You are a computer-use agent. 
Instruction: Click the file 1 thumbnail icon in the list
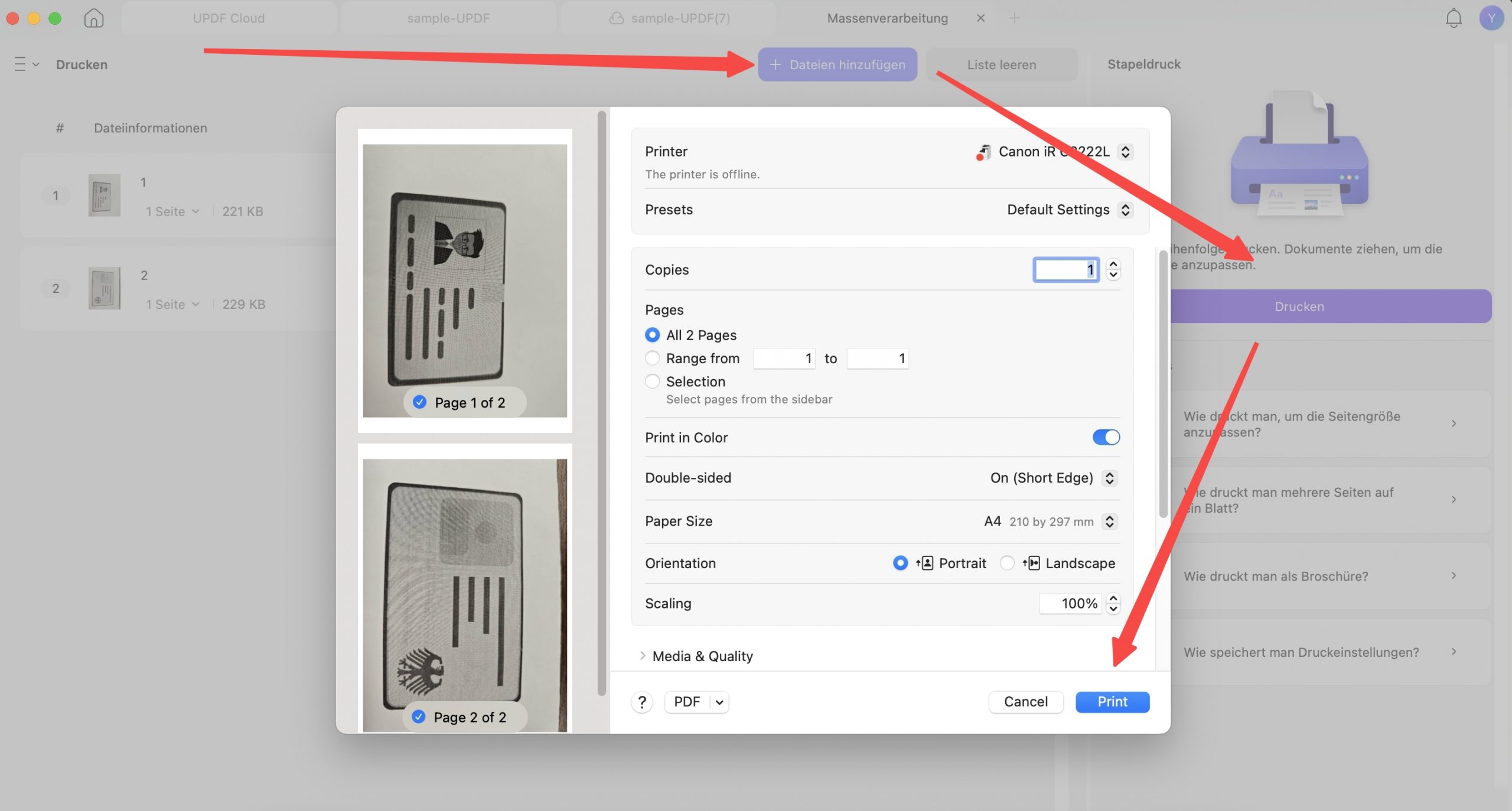[105, 195]
